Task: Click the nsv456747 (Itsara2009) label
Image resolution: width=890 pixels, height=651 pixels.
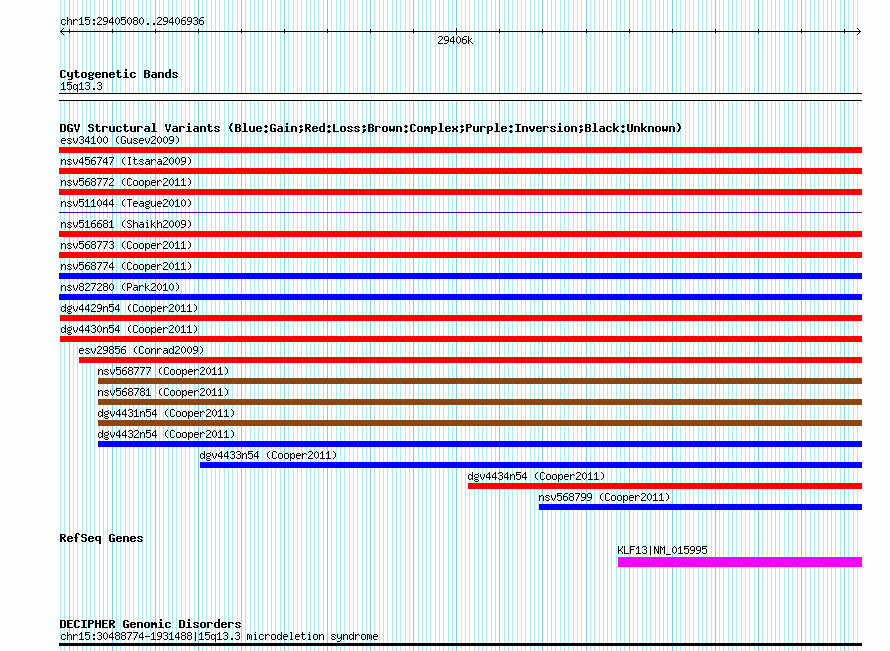Action: click(x=126, y=161)
